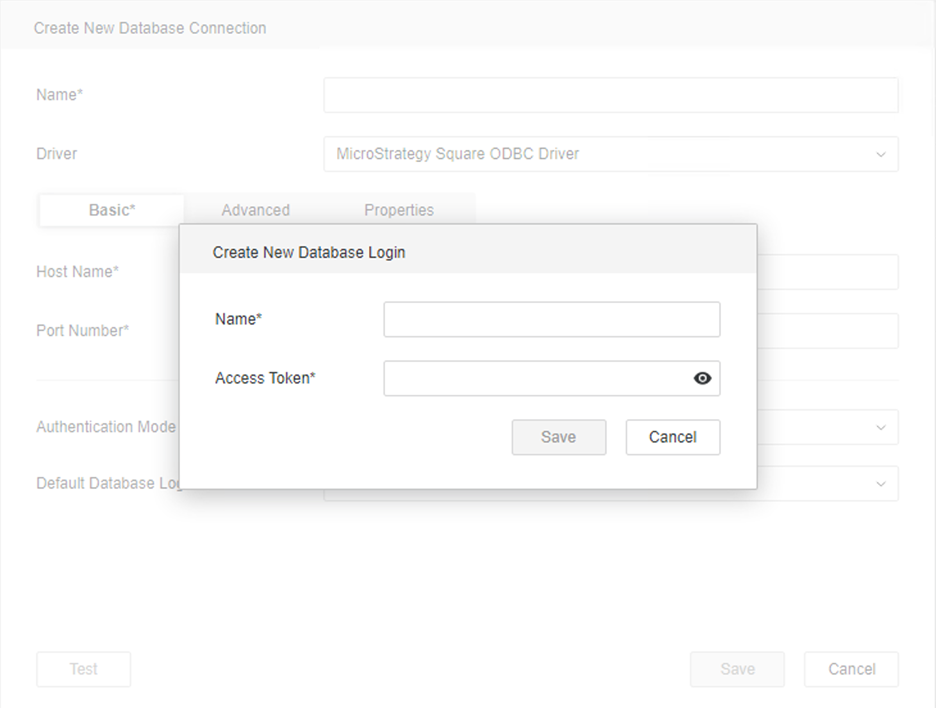
Task: Select the Properties tab
Action: 398,210
